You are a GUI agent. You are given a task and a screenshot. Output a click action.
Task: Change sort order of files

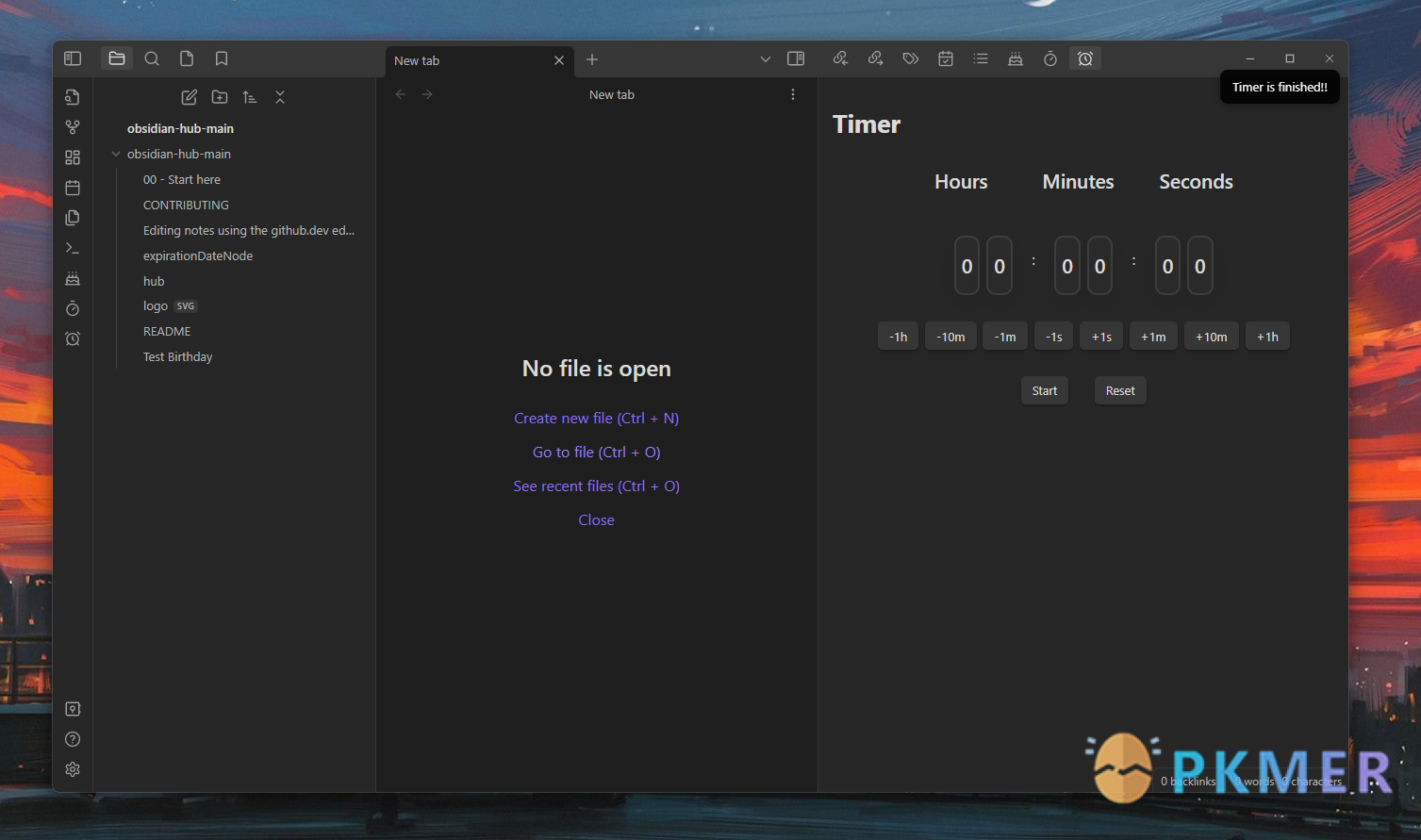[x=250, y=97]
